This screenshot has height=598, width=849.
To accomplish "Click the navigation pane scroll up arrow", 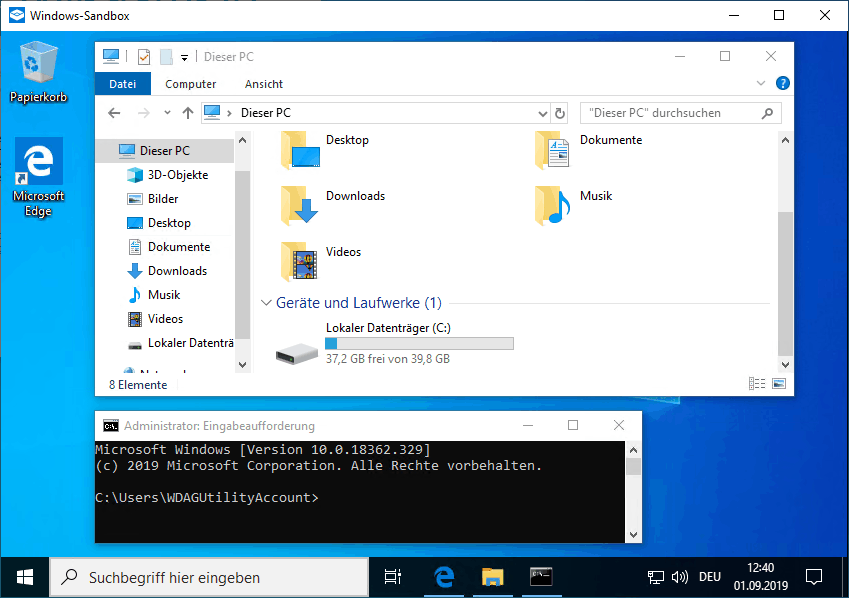I will (x=243, y=140).
